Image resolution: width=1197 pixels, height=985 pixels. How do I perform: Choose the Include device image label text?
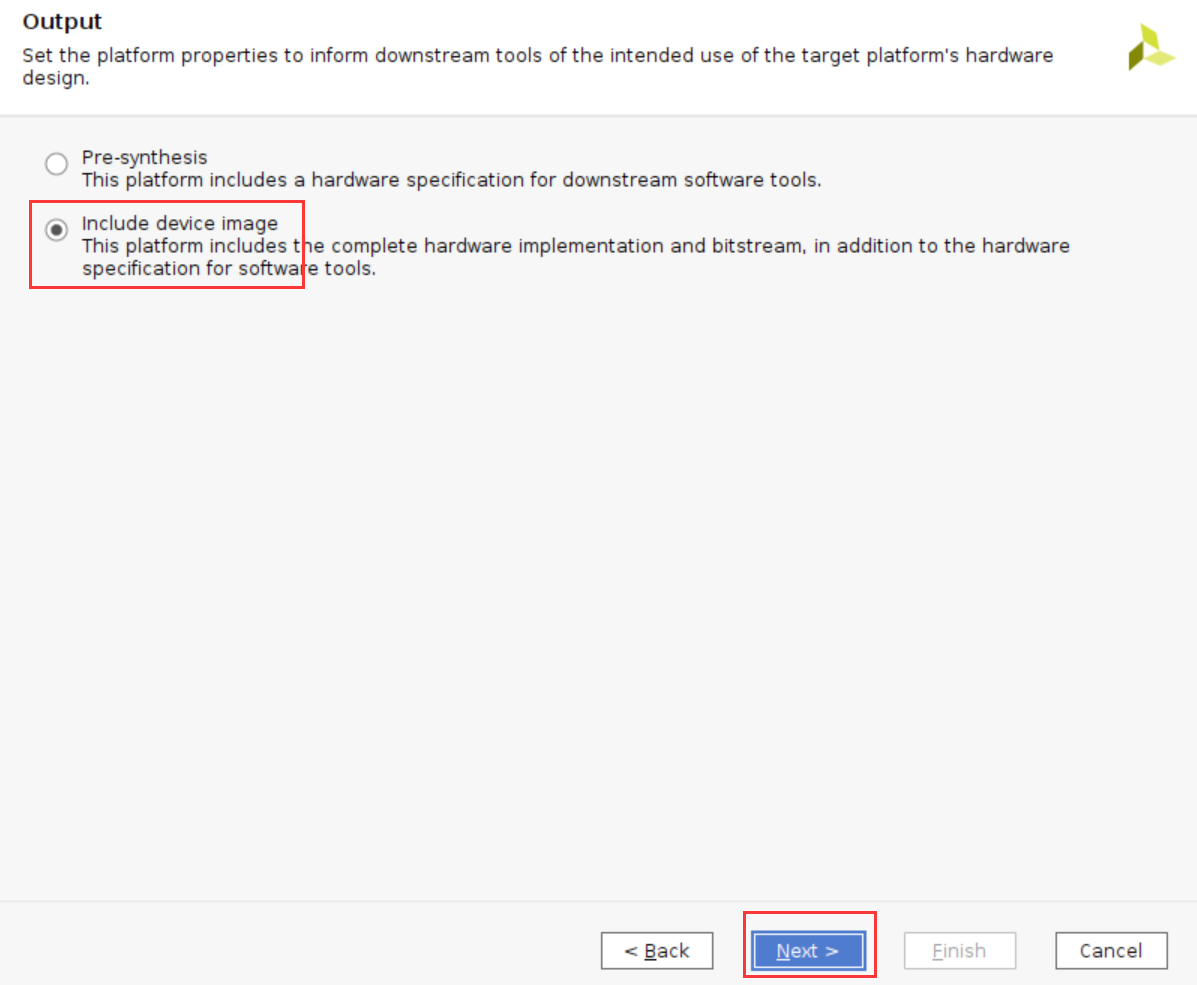coord(180,224)
